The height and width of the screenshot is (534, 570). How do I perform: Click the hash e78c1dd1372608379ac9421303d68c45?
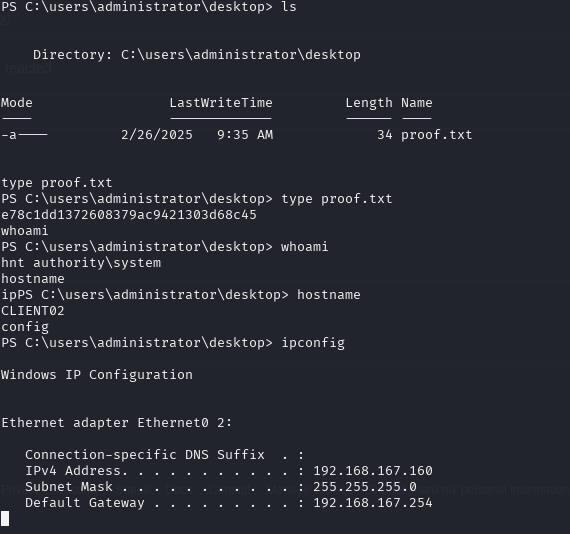(x=129, y=215)
